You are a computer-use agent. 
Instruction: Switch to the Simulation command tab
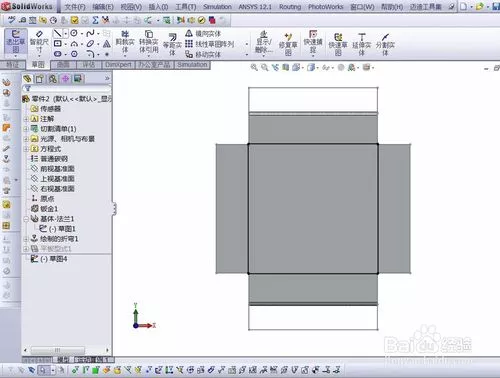(192, 65)
